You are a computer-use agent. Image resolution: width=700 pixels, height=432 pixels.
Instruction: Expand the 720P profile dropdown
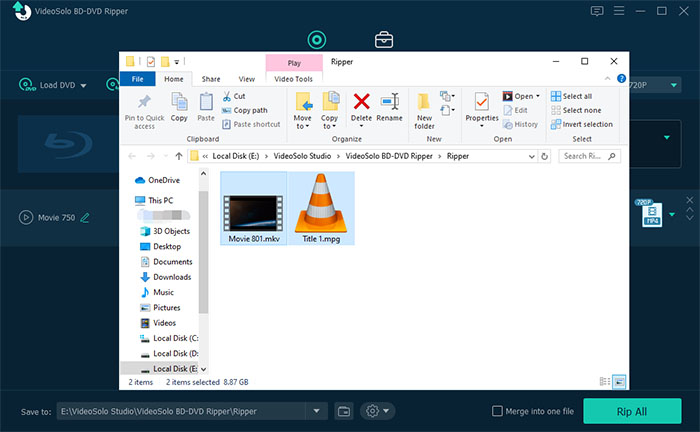pyautogui.click(x=674, y=85)
